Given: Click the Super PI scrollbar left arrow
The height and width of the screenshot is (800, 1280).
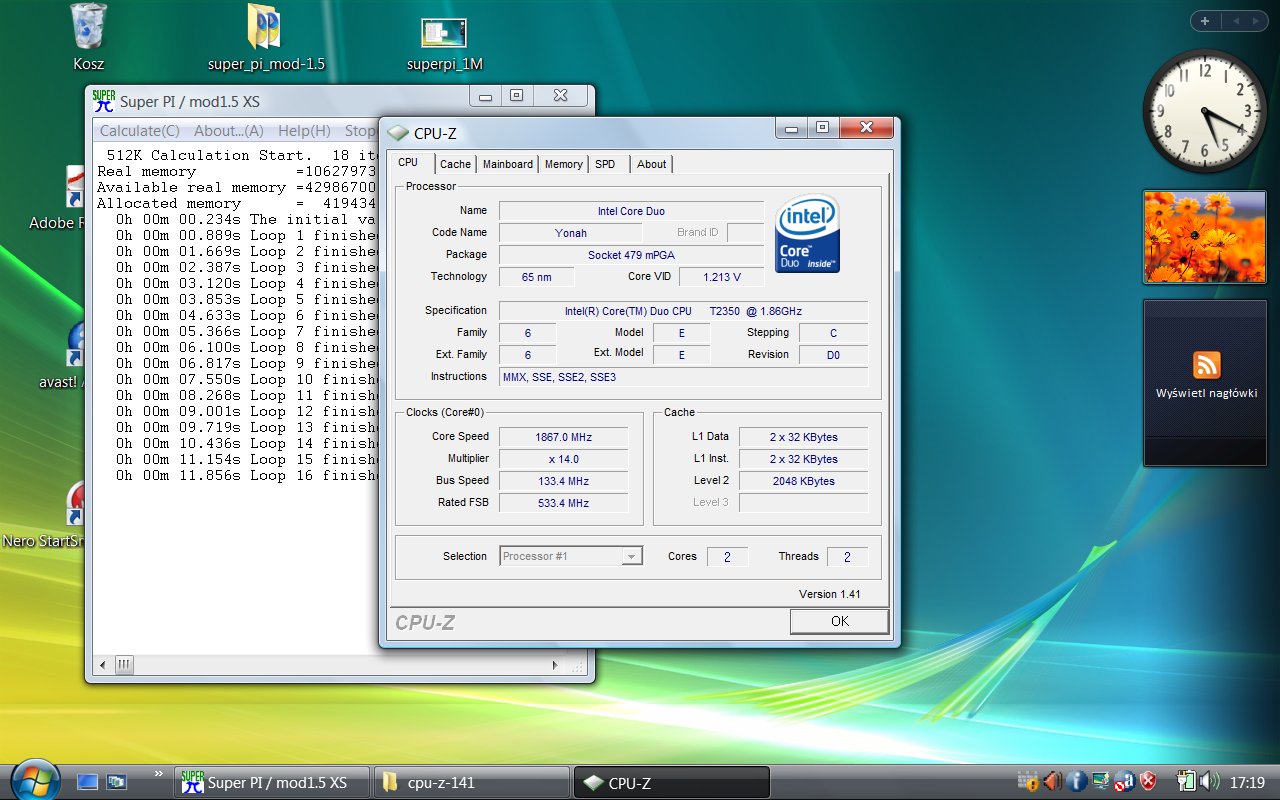Looking at the screenshot, I should pyautogui.click(x=102, y=664).
